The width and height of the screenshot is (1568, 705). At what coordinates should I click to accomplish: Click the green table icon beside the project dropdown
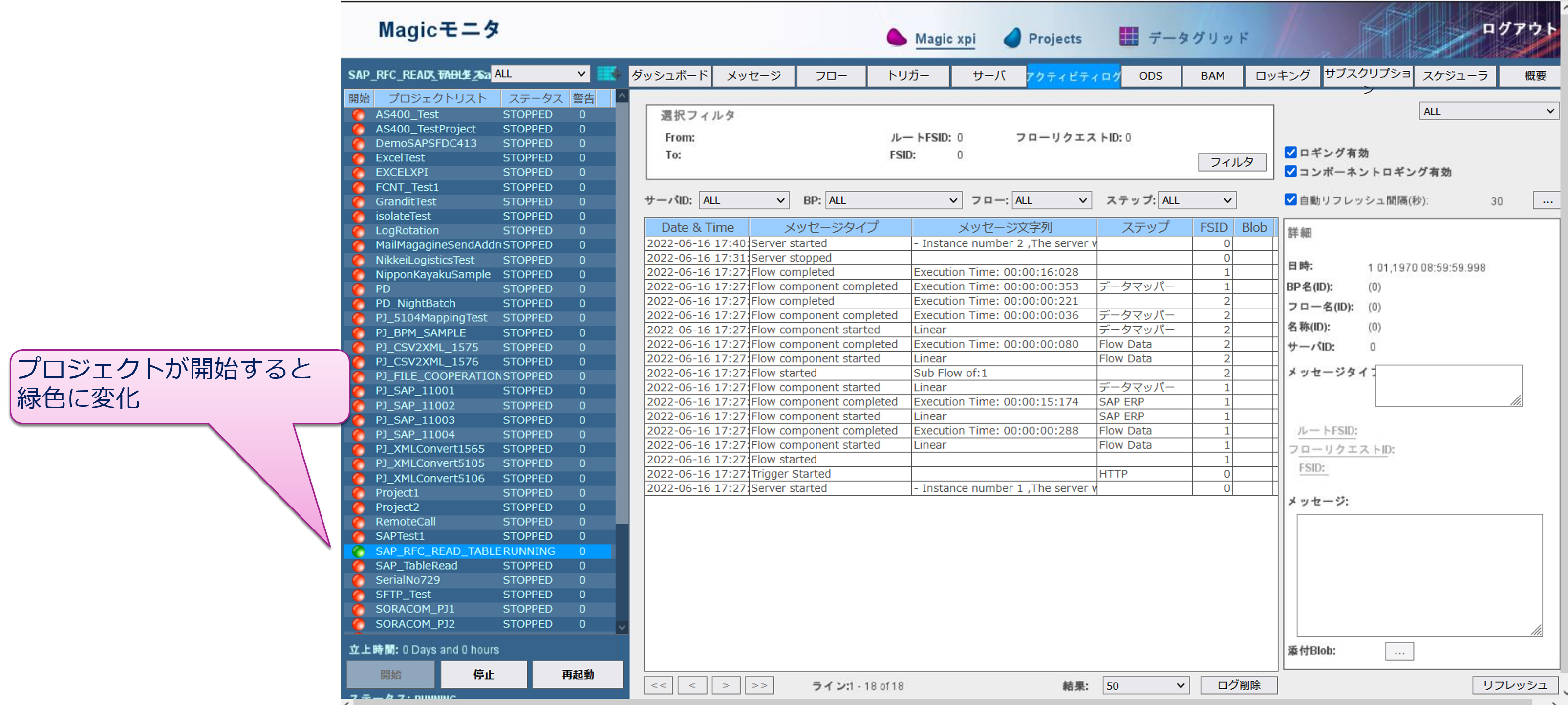[607, 74]
